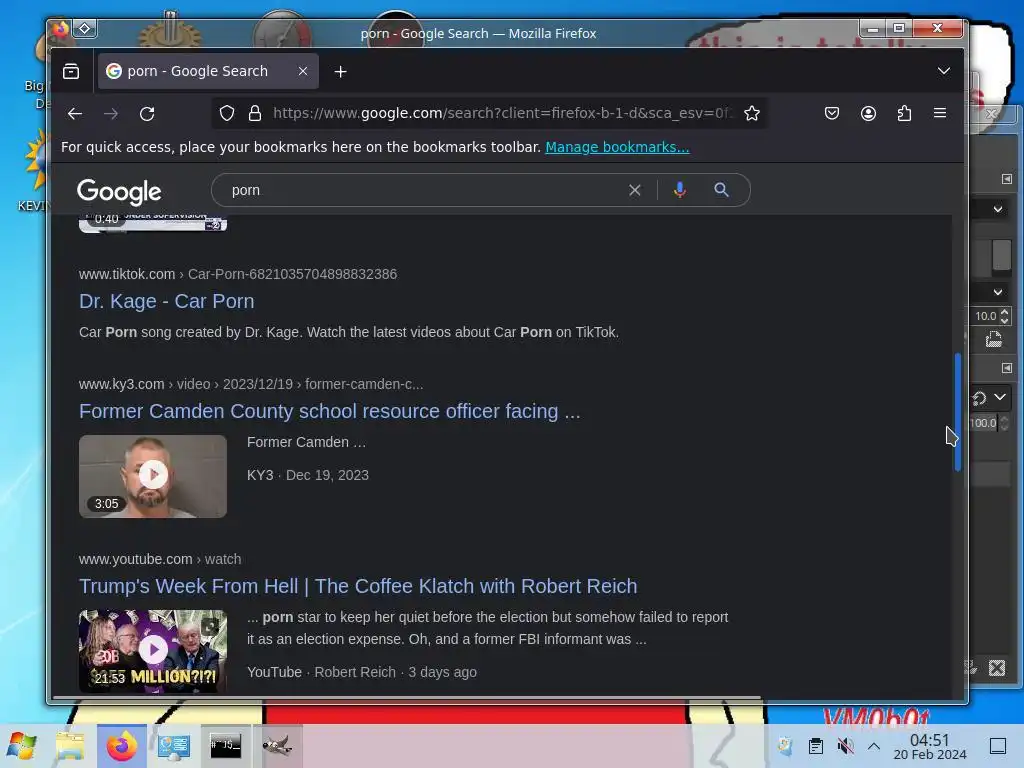The width and height of the screenshot is (1024, 768).
Task: Click the document icon below 10.0 in GIMP
Action: [x=993, y=340]
